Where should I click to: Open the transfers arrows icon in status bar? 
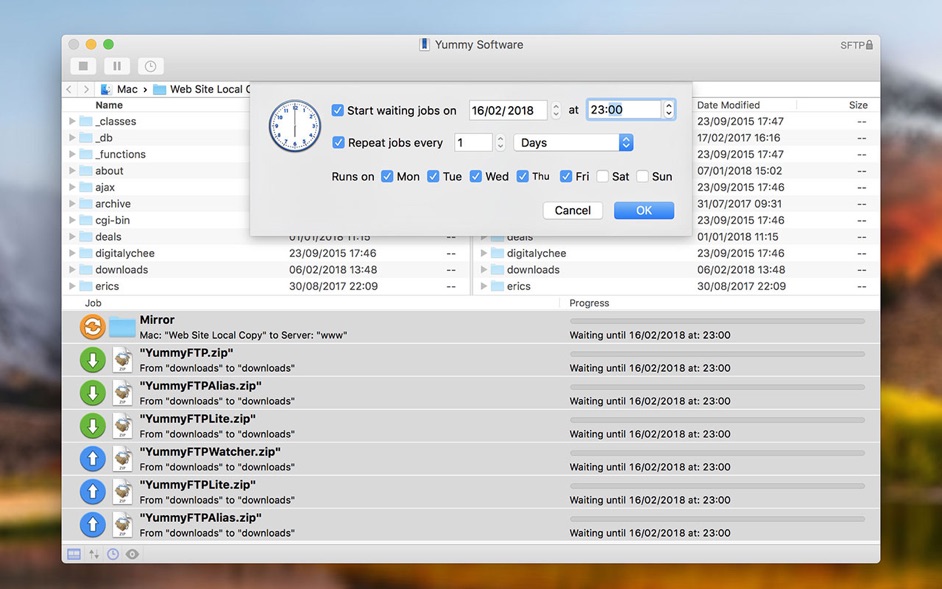pos(94,554)
